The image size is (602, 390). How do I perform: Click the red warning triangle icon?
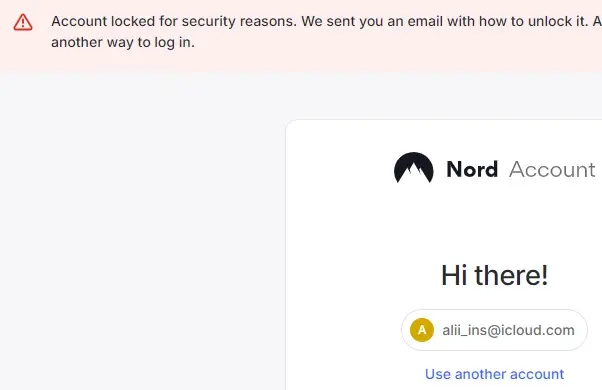pyautogui.click(x=23, y=22)
